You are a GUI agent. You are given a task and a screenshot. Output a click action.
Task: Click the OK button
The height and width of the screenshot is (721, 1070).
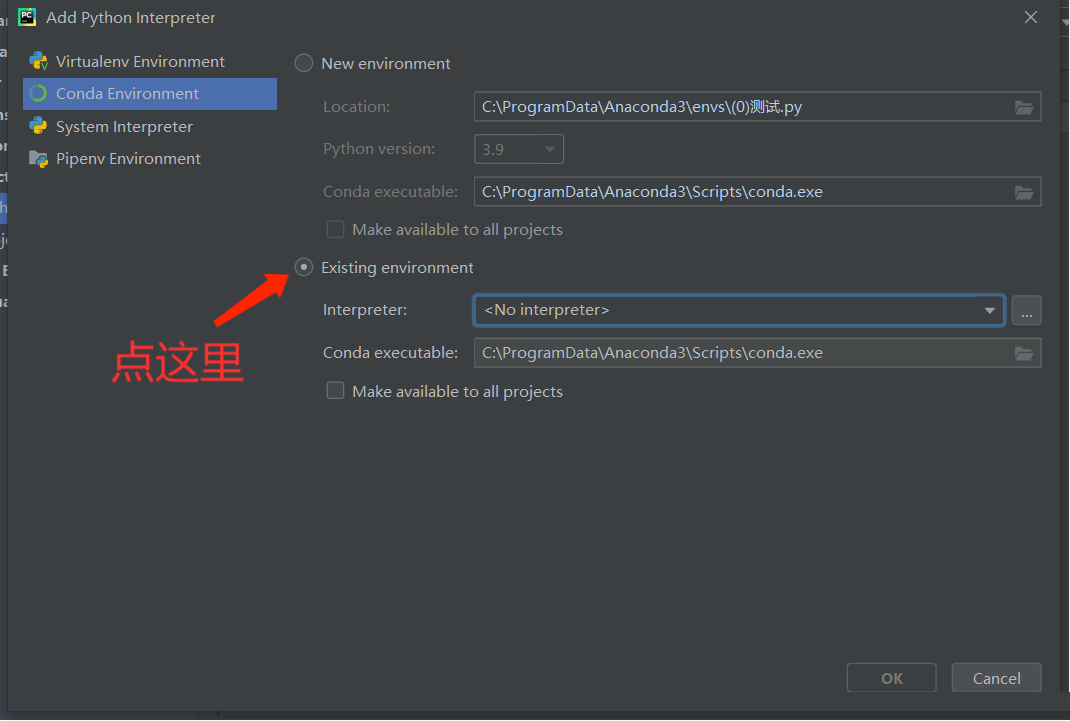coord(891,677)
